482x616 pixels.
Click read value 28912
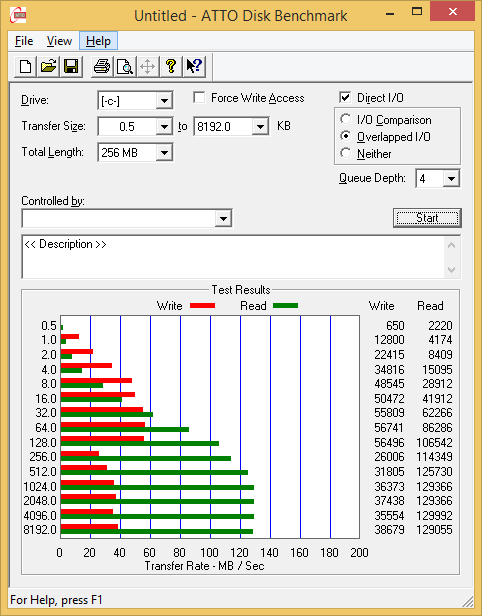(x=437, y=384)
